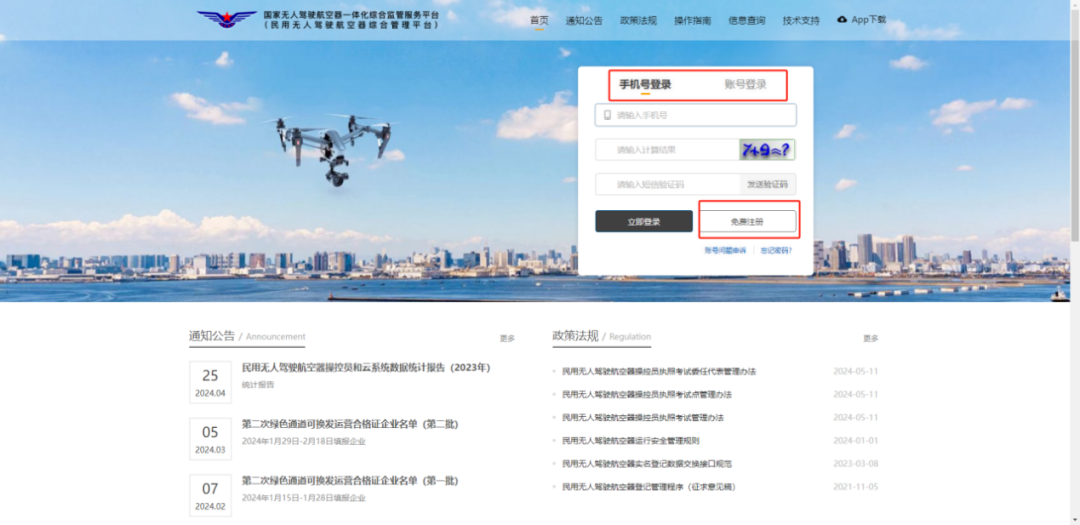Click the 忘记密码? link

[776, 251]
